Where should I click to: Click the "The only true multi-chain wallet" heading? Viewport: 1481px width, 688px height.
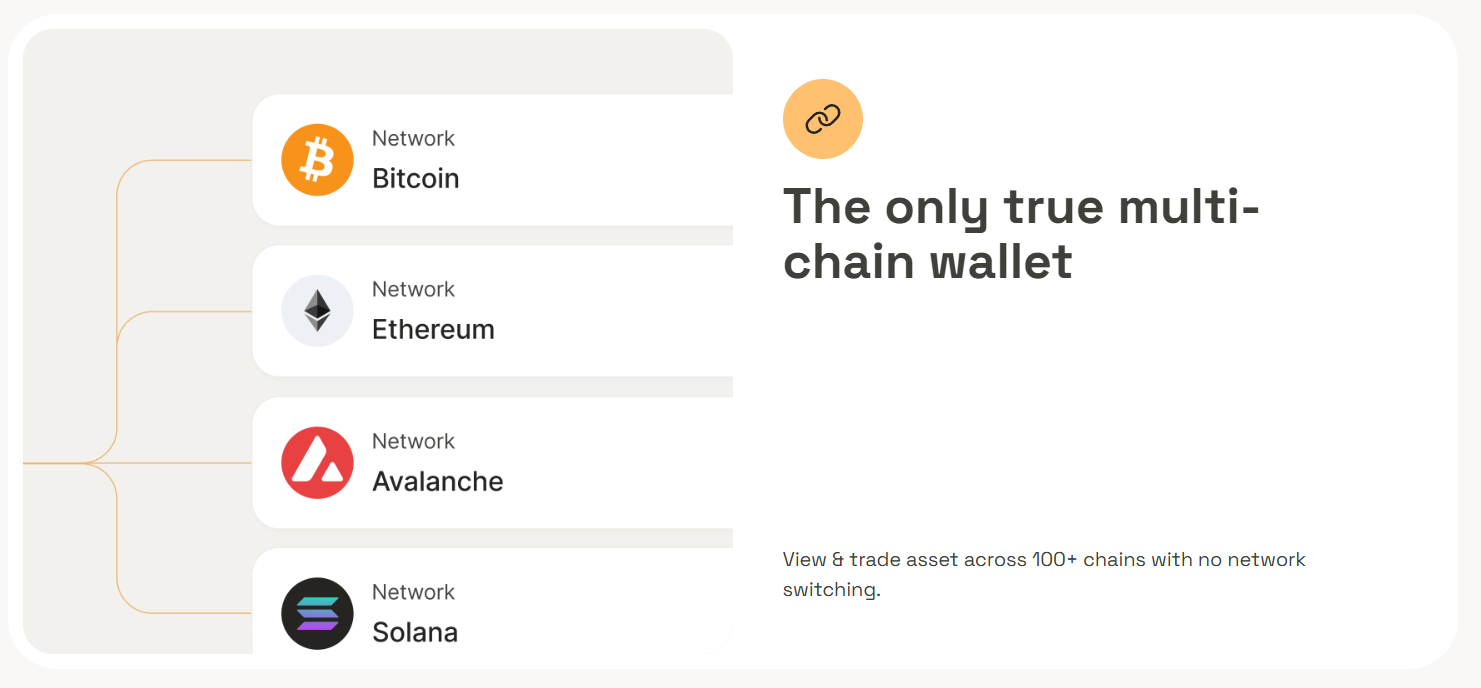(x=1020, y=234)
